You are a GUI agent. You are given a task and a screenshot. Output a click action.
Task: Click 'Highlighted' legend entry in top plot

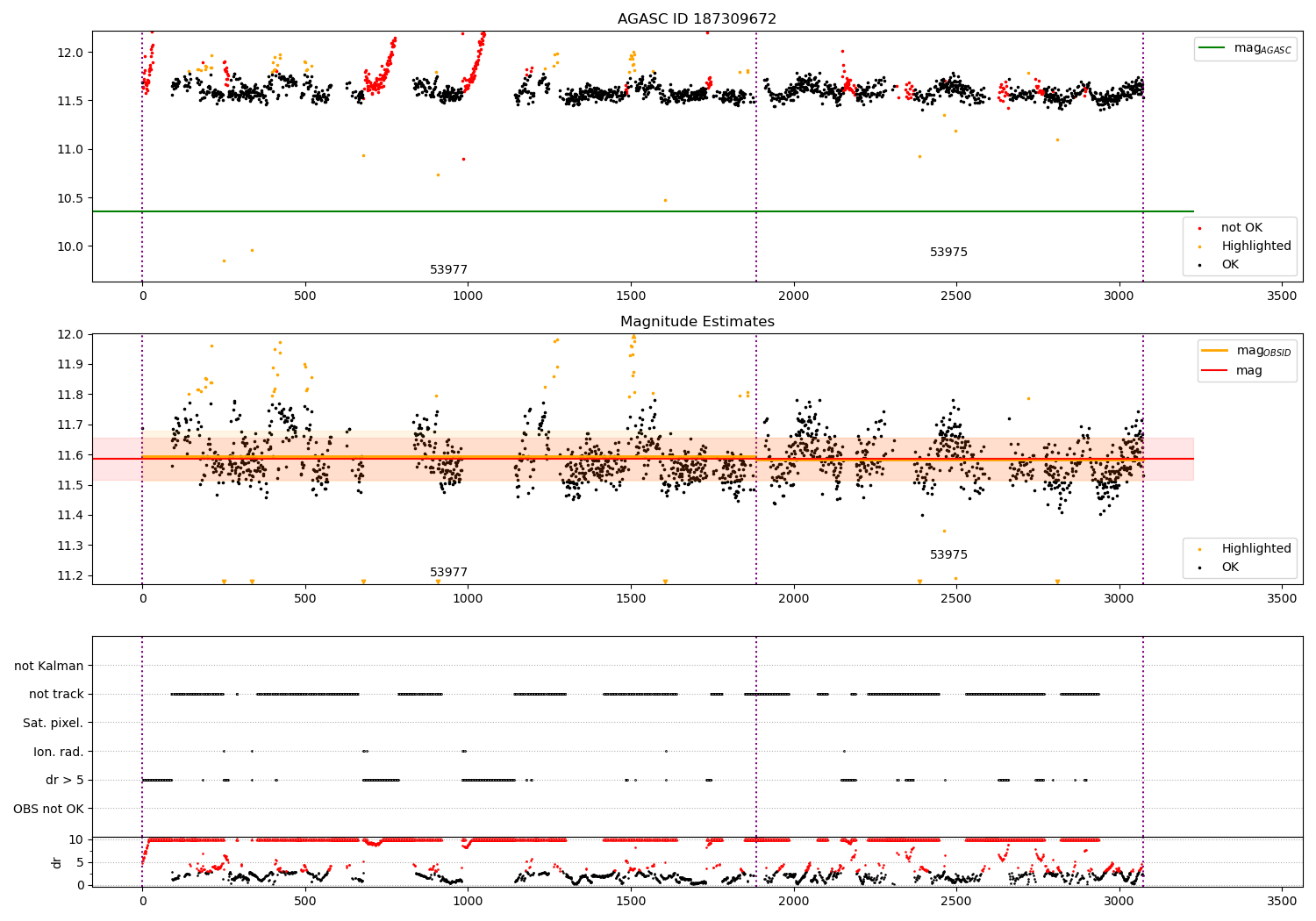coord(1255,246)
